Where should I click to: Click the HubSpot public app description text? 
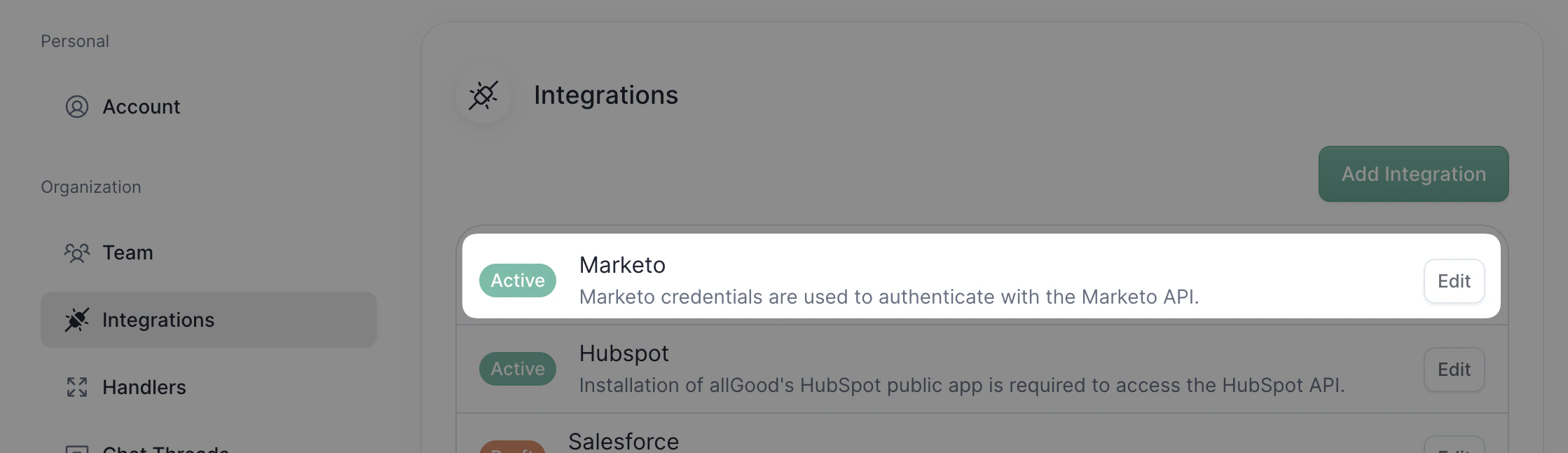click(x=962, y=386)
